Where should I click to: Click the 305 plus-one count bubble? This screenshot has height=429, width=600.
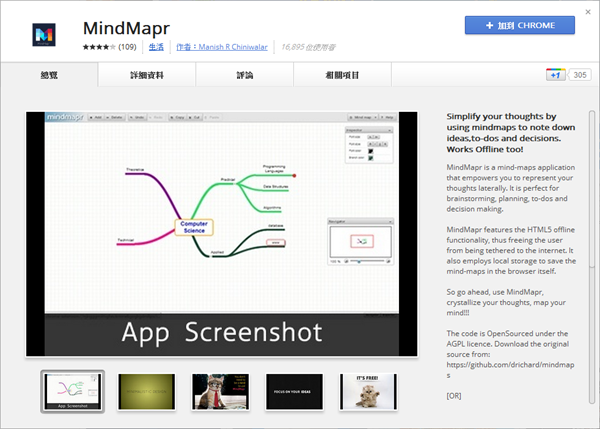tap(580, 75)
